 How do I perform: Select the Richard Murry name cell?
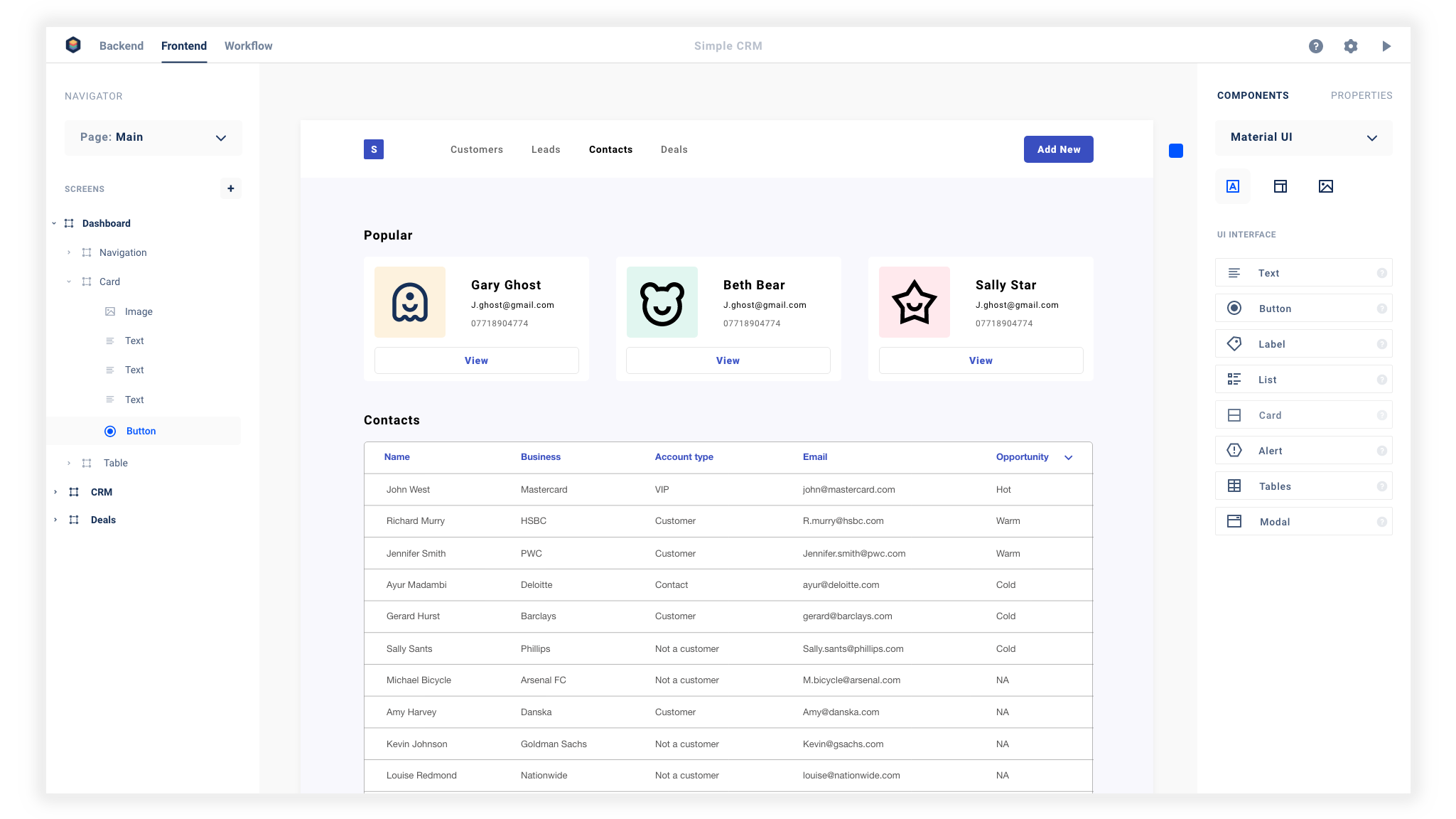click(416, 521)
